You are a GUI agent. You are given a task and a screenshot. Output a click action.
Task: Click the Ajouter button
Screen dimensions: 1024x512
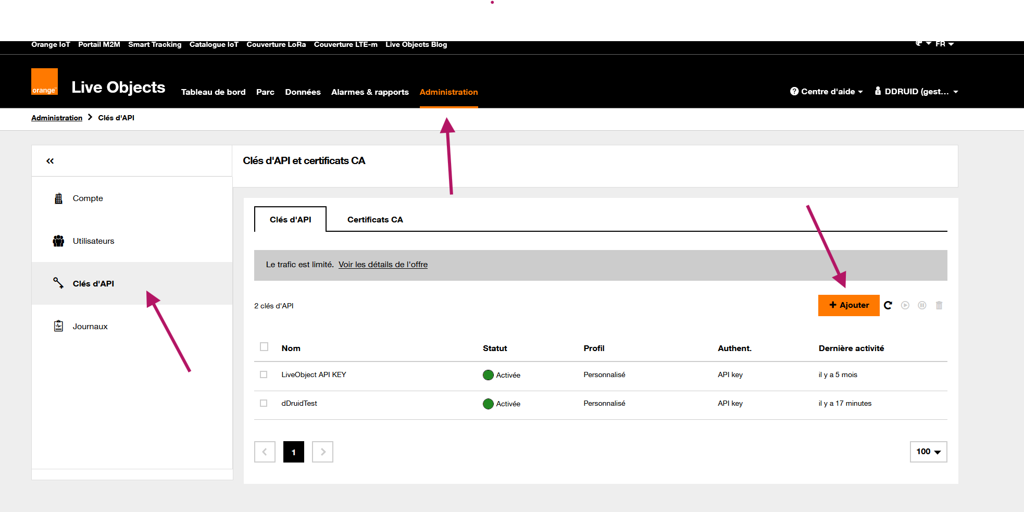[x=849, y=305]
